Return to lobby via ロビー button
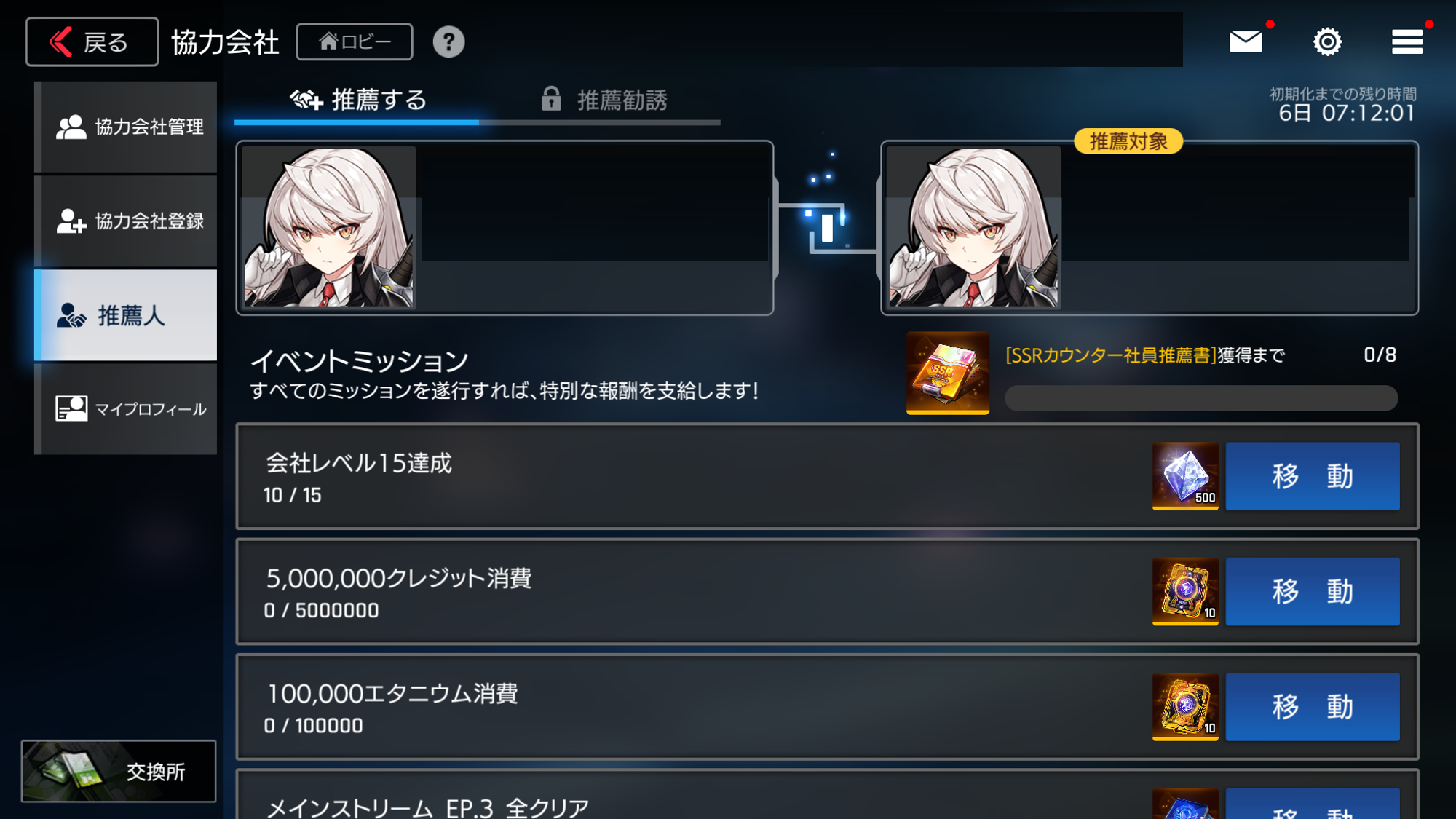Screen dimensions: 1456x819 pyautogui.click(x=355, y=41)
